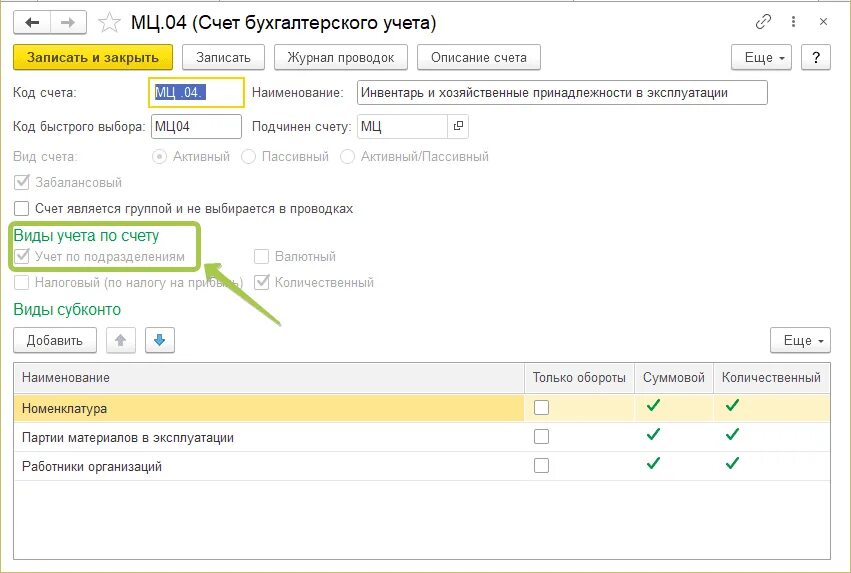
Task: Select the Пассивный radio button
Action: pyautogui.click(x=248, y=157)
